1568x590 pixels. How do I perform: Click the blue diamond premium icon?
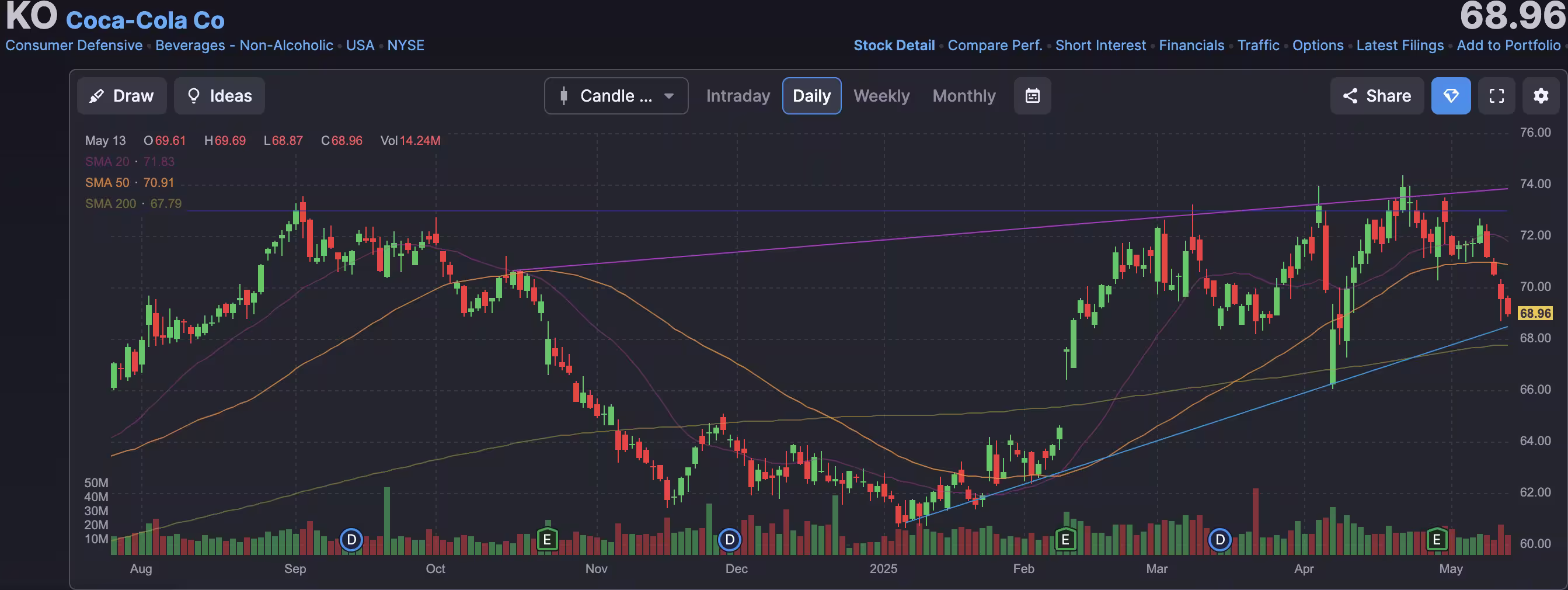(x=1451, y=96)
